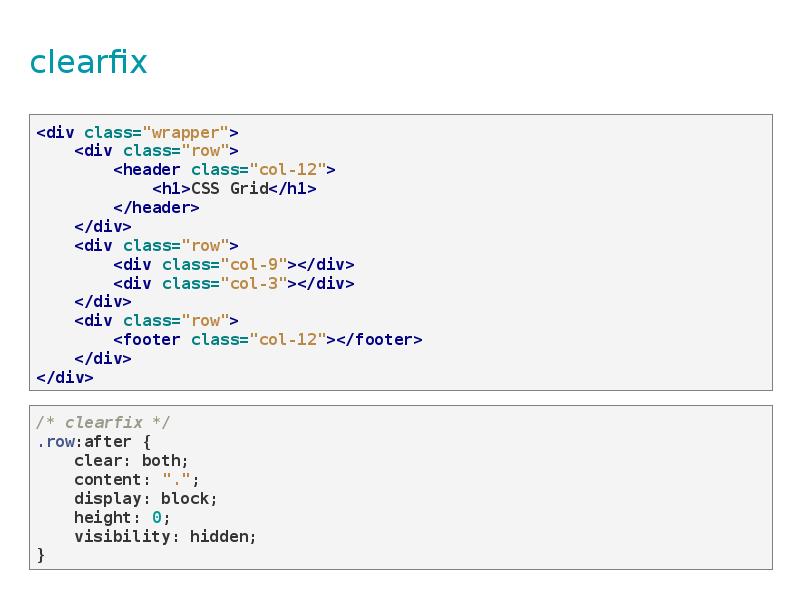
Task: Click the 'display: block;' declaration
Action: click(146, 498)
